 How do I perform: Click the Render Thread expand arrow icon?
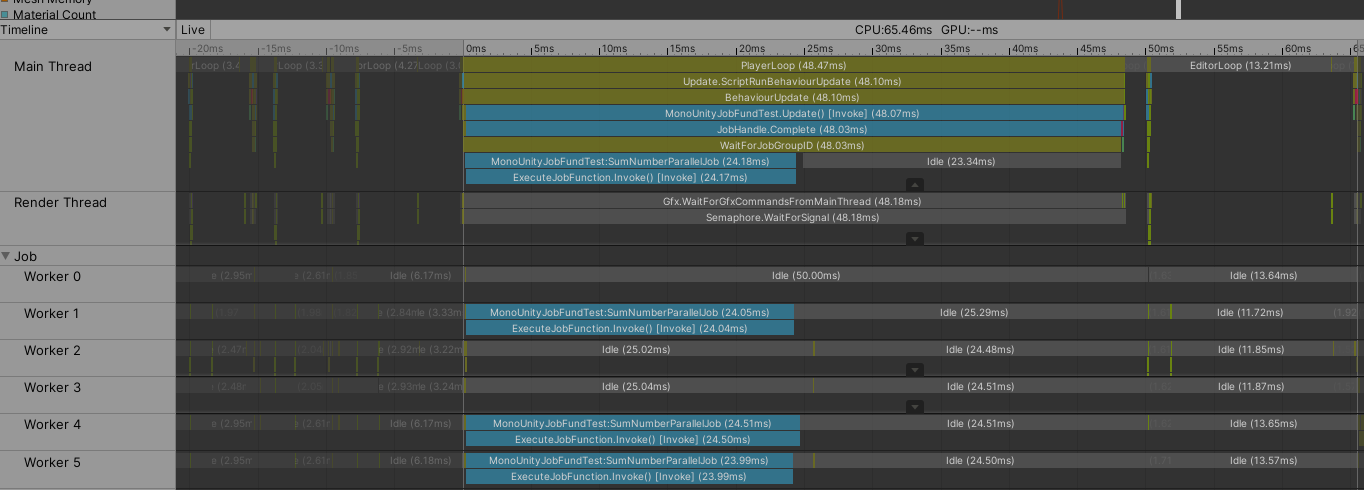click(914, 239)
